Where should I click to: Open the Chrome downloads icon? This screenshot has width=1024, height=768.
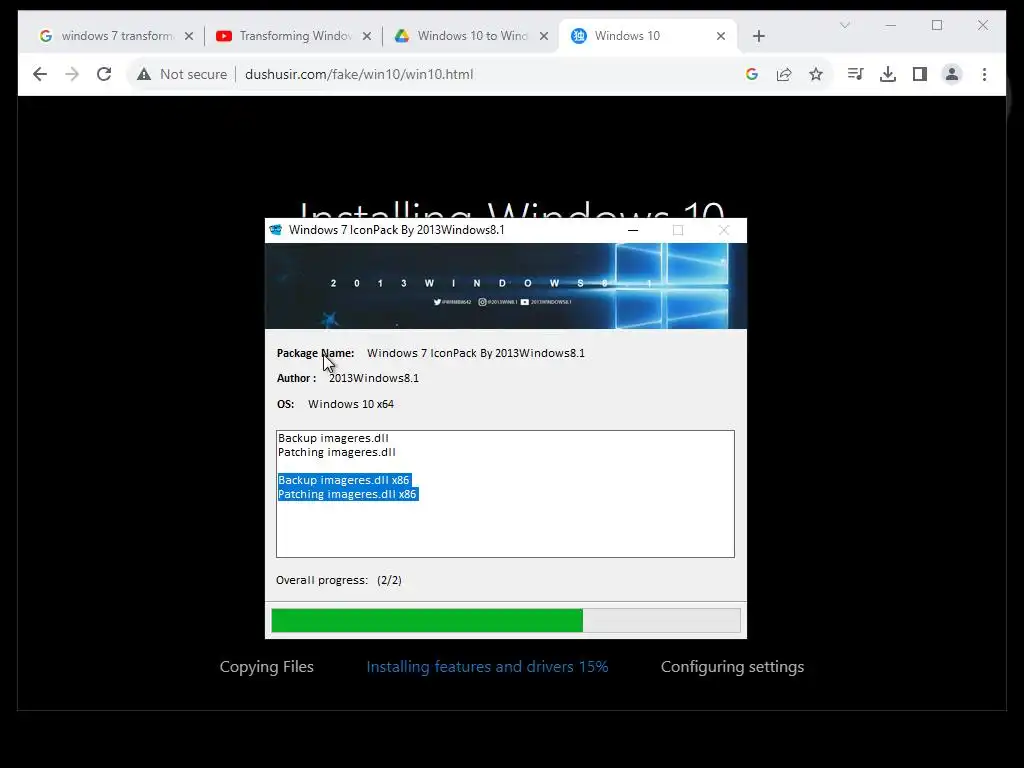coord(888,74)
